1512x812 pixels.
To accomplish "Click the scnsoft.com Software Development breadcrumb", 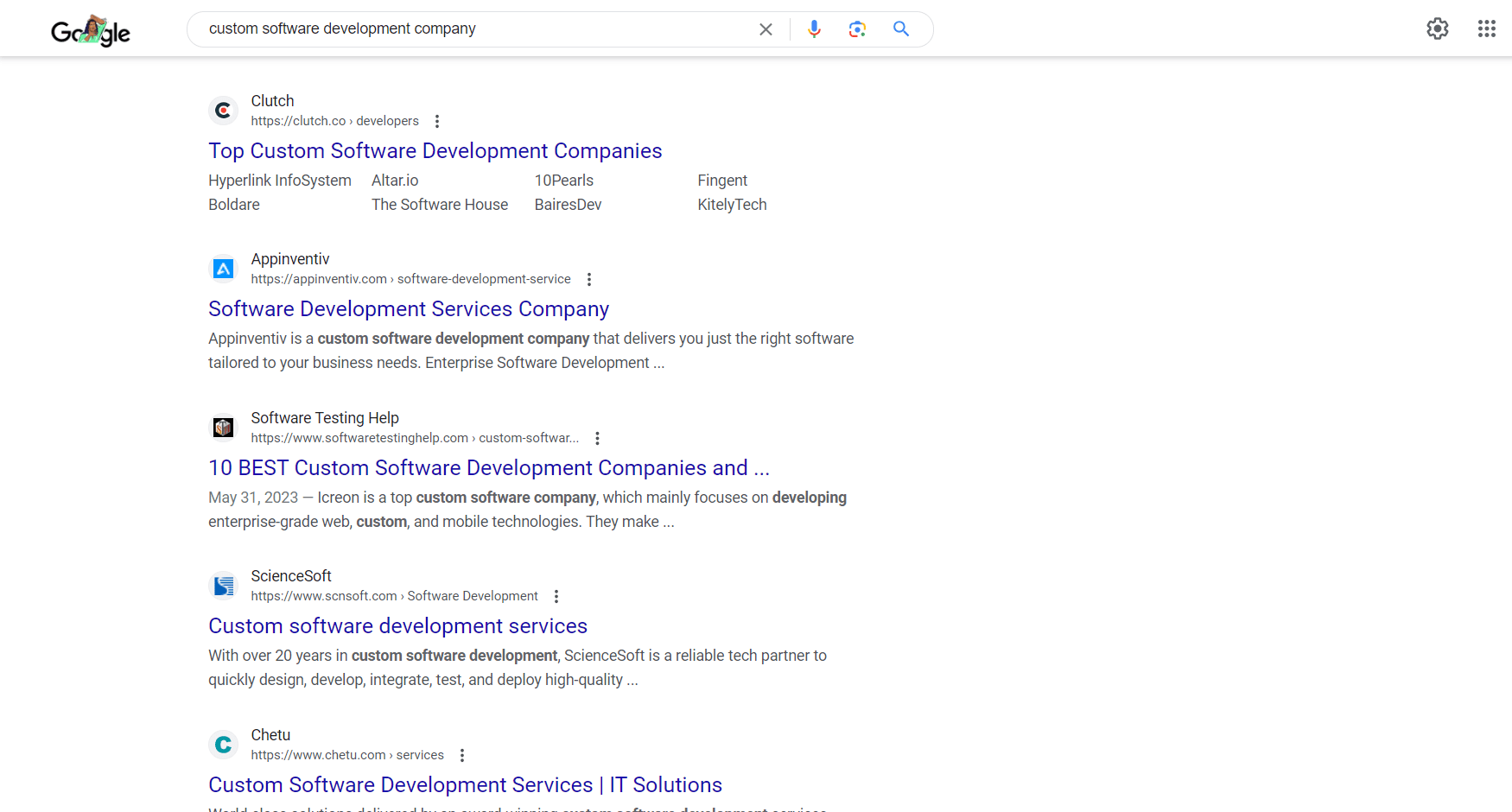I will pyautogui.click(x=395, y=596).
